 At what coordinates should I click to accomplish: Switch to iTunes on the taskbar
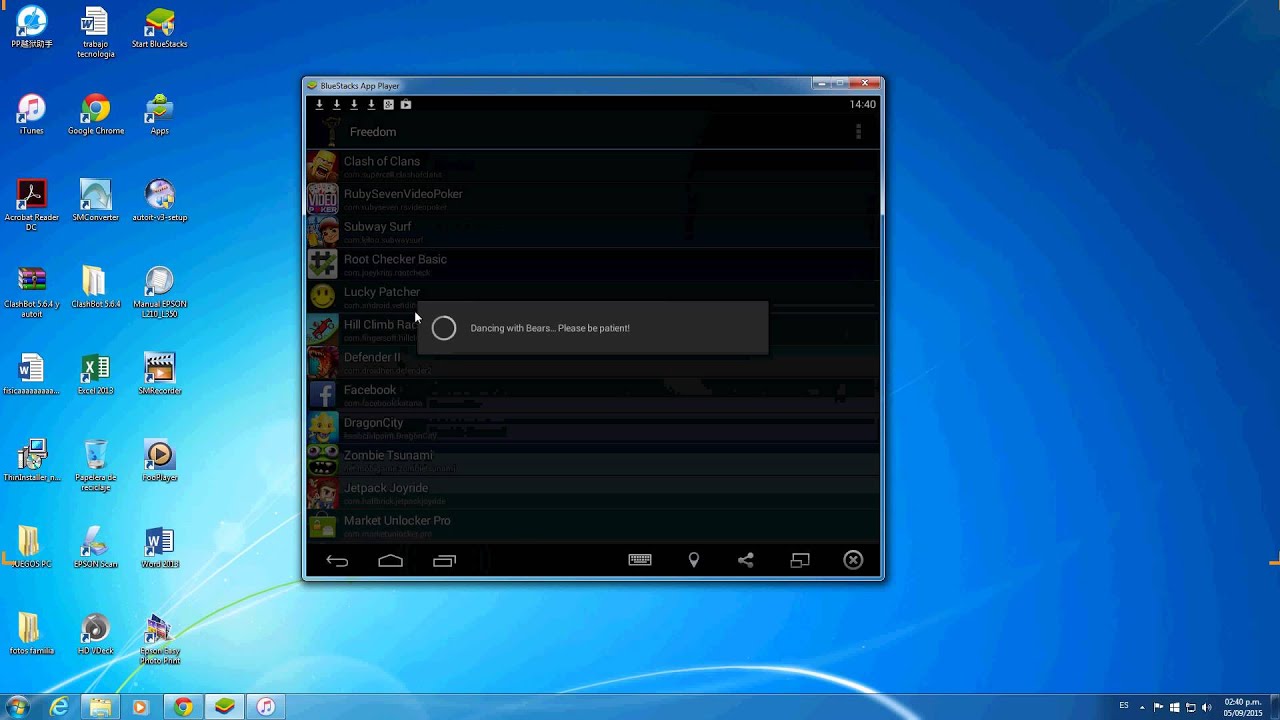pos(265,707)
